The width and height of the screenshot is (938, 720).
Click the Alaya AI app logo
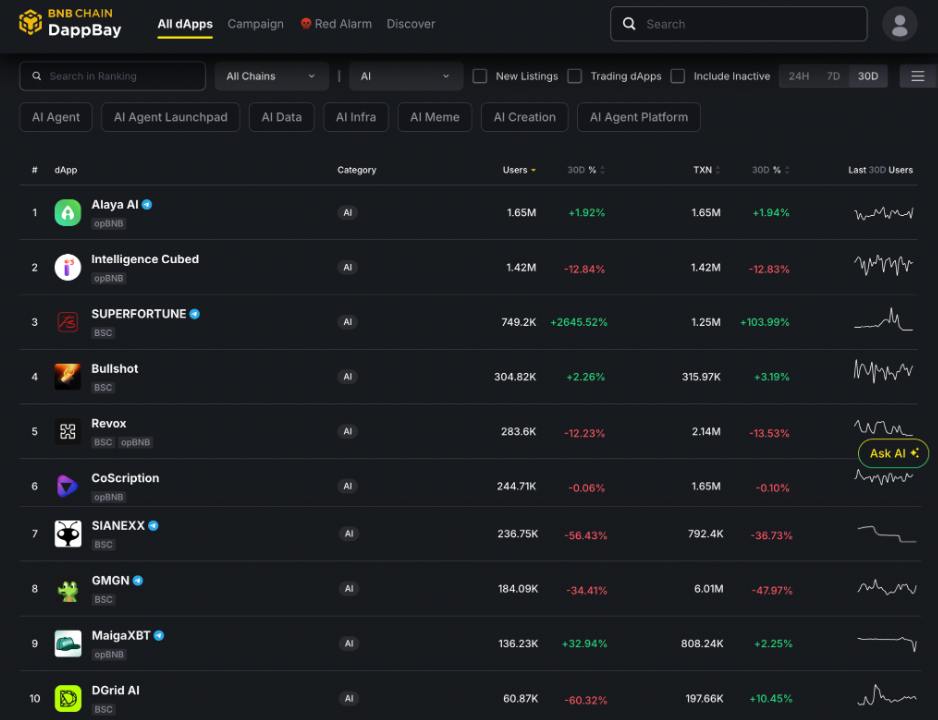tap(68, 212)
